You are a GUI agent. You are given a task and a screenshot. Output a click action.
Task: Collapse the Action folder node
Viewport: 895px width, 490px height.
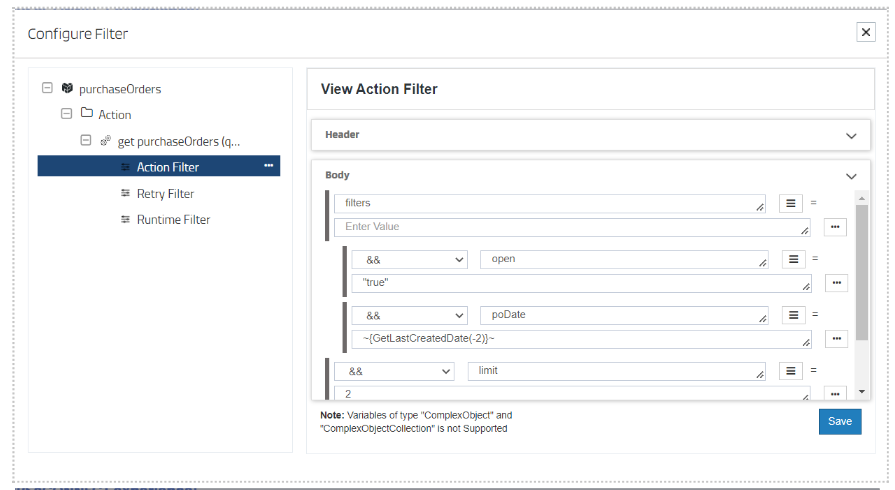(x=67, y=113)
